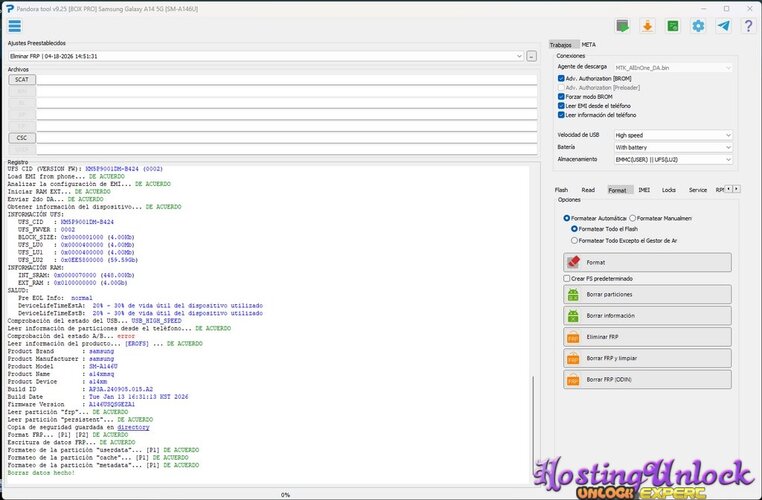Click the CSC file button

click(22, 138)
